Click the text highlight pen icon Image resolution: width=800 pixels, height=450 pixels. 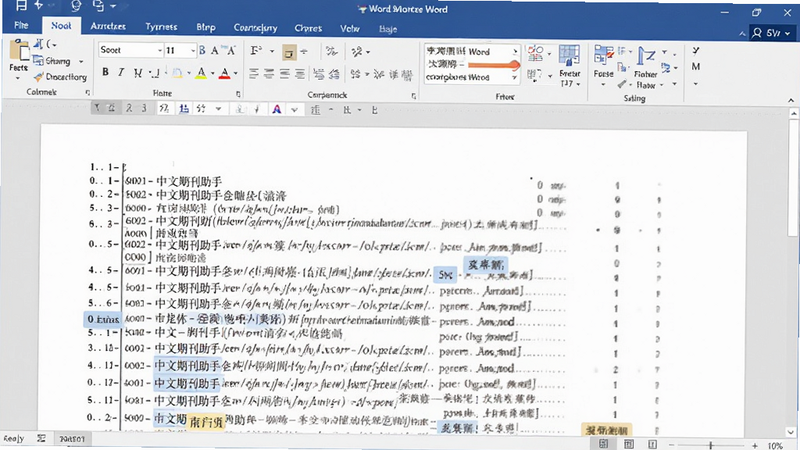[177, 73]
